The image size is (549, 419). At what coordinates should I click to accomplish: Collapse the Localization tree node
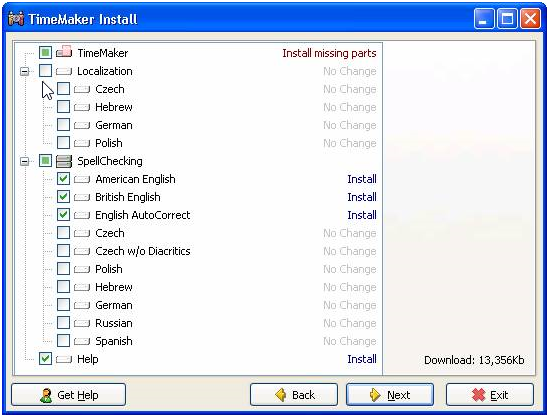tap(25, 71)
